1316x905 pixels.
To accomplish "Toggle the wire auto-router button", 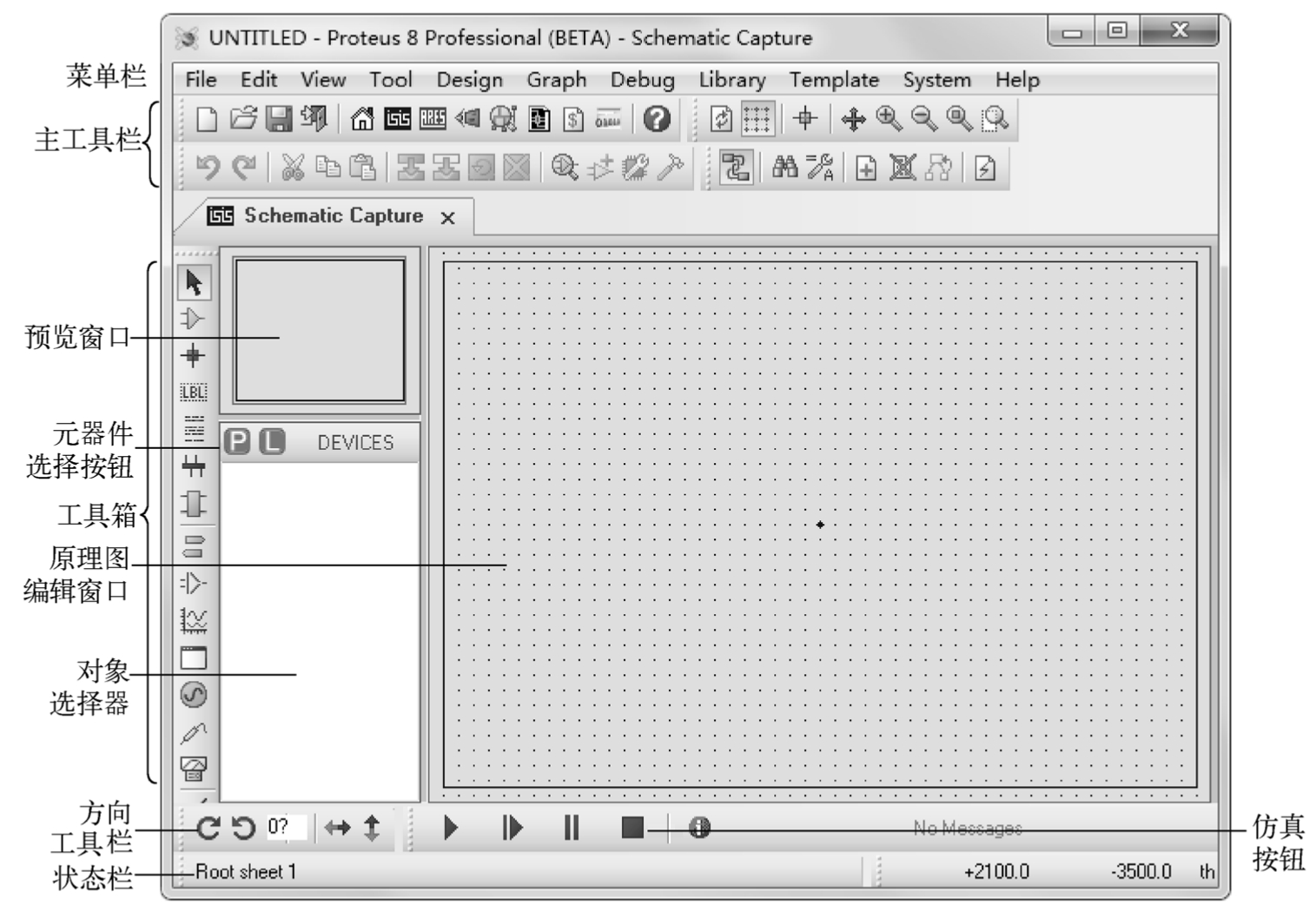I will point(736,168).
